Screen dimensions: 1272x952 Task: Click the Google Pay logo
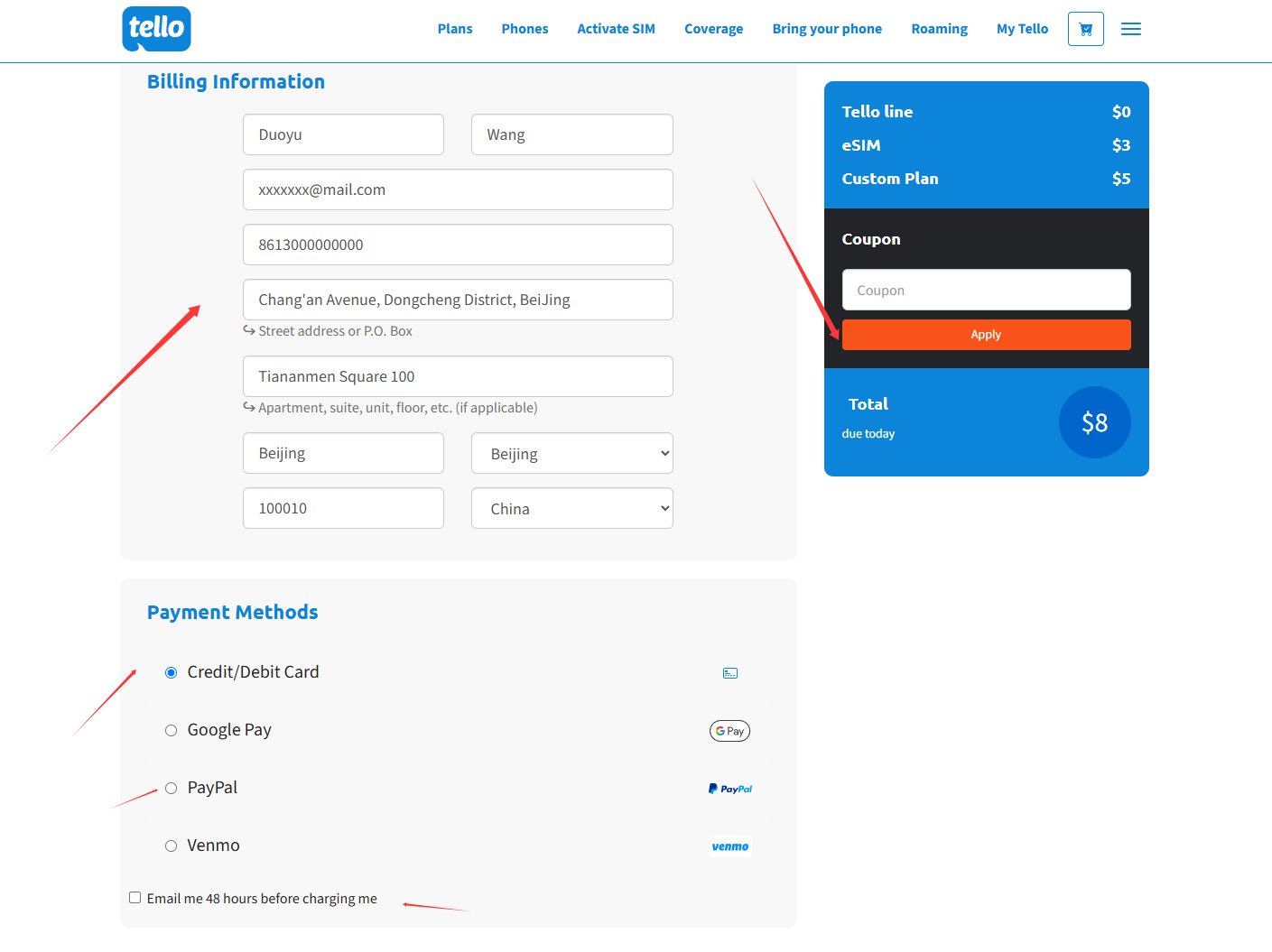[x=729, y=731]
